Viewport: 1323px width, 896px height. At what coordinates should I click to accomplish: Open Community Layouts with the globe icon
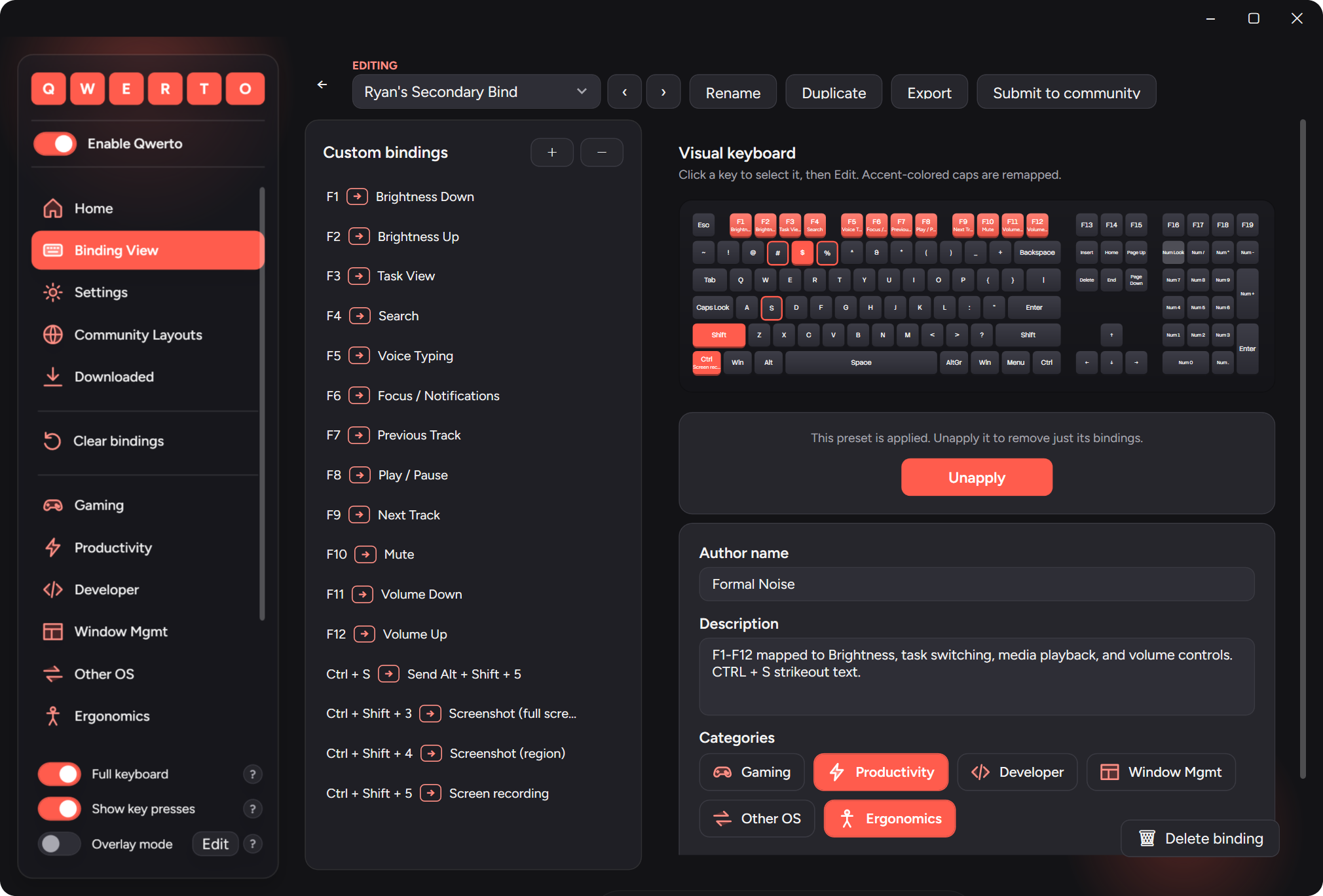[x=147, y=335]
